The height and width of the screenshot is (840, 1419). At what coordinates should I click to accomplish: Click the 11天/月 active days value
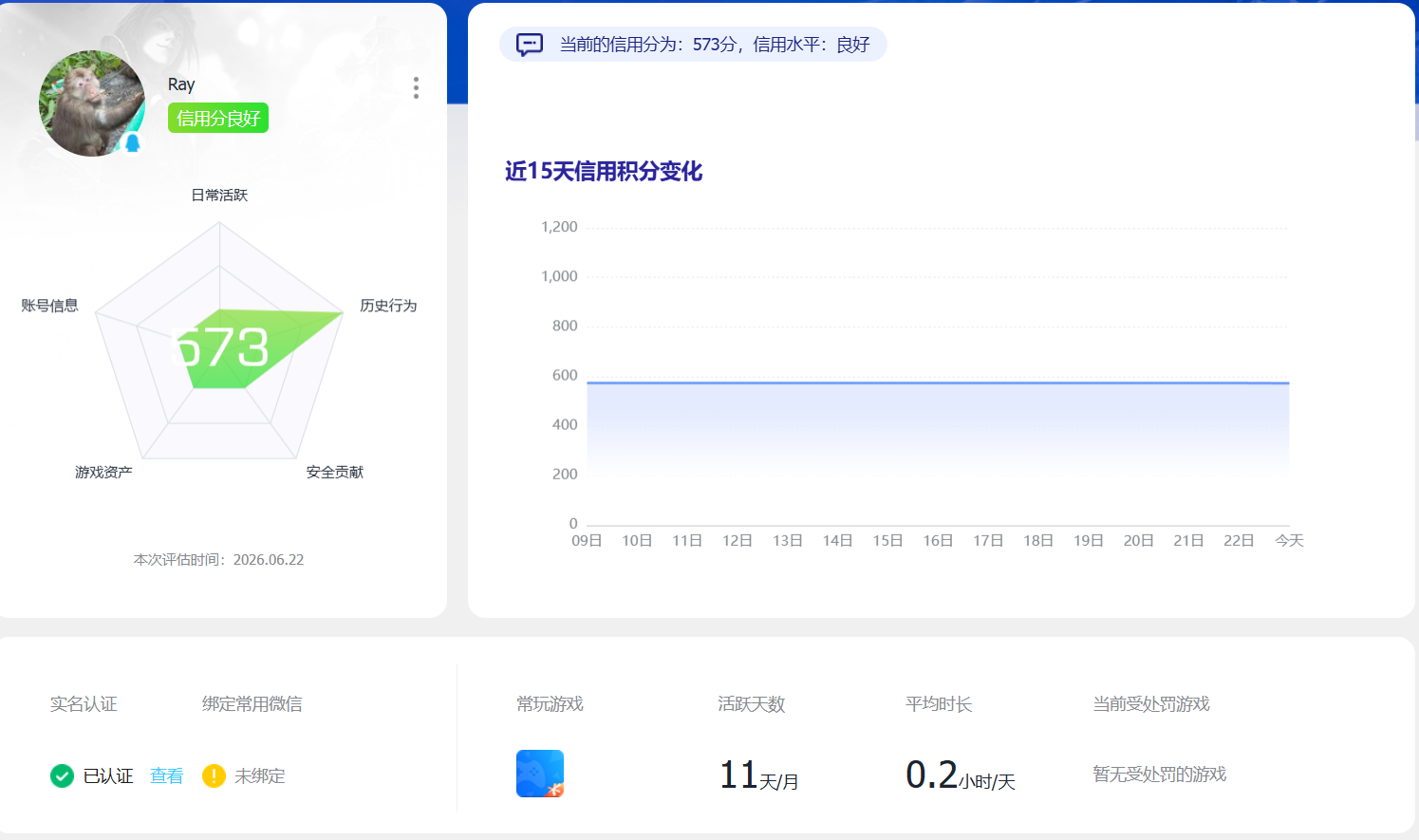[758, 775]
